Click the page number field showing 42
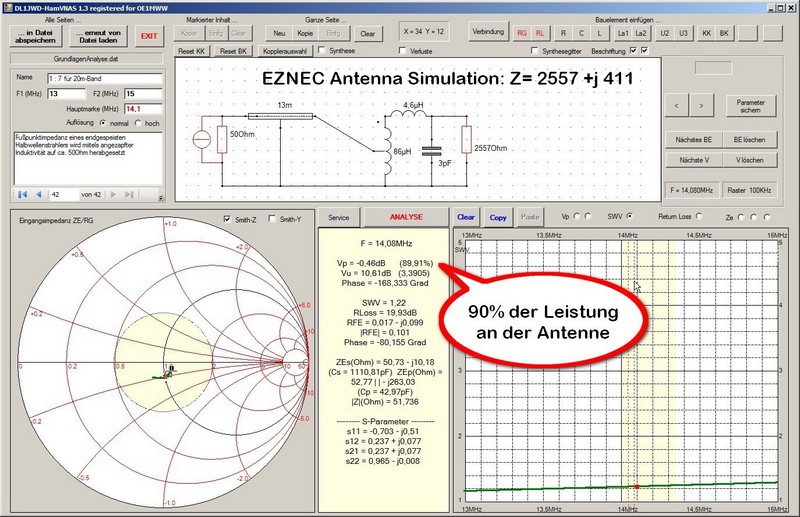 [64, 194]
